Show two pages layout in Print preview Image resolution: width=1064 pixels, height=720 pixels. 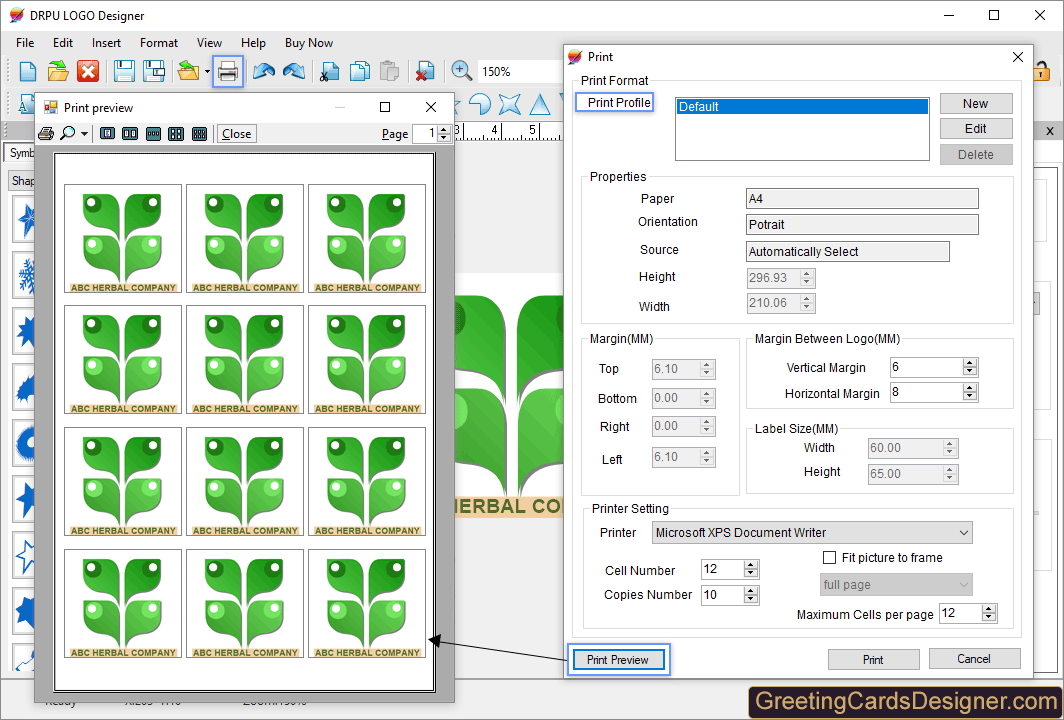click(130, 134)
